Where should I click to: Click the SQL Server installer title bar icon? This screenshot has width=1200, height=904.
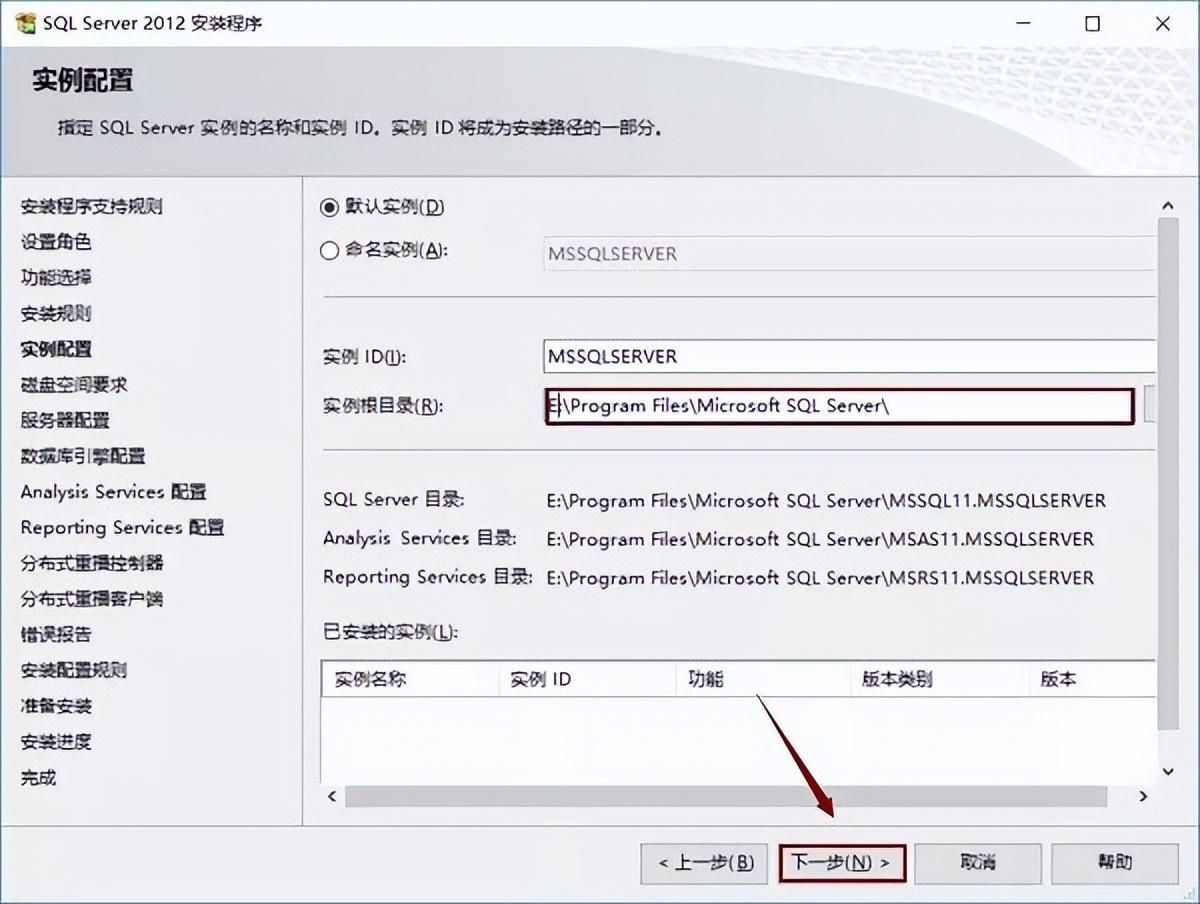point(22,22)
